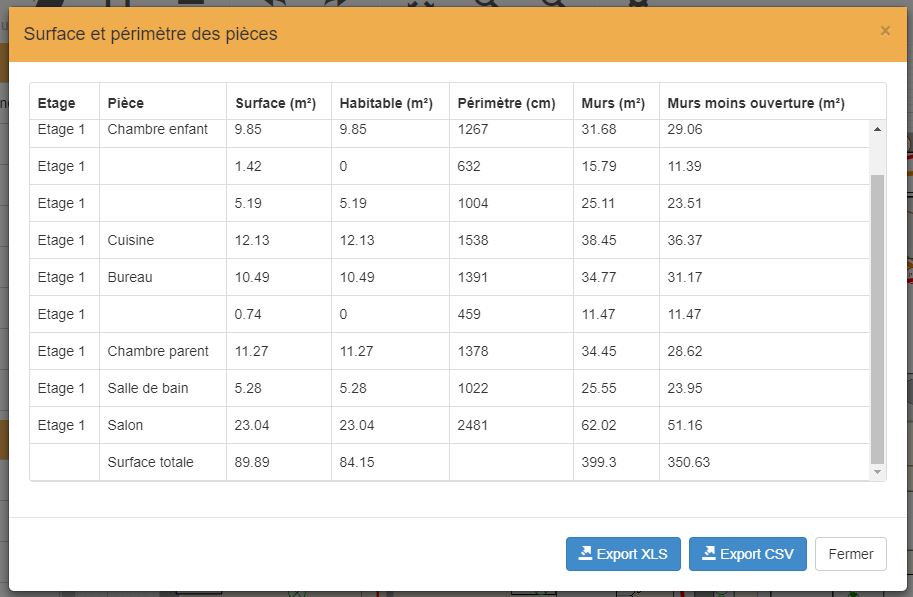Image resolution: width=913 pixels, height=597 pixels.
Task: Click the Export XLS button
Action: [x=623, y=554]
